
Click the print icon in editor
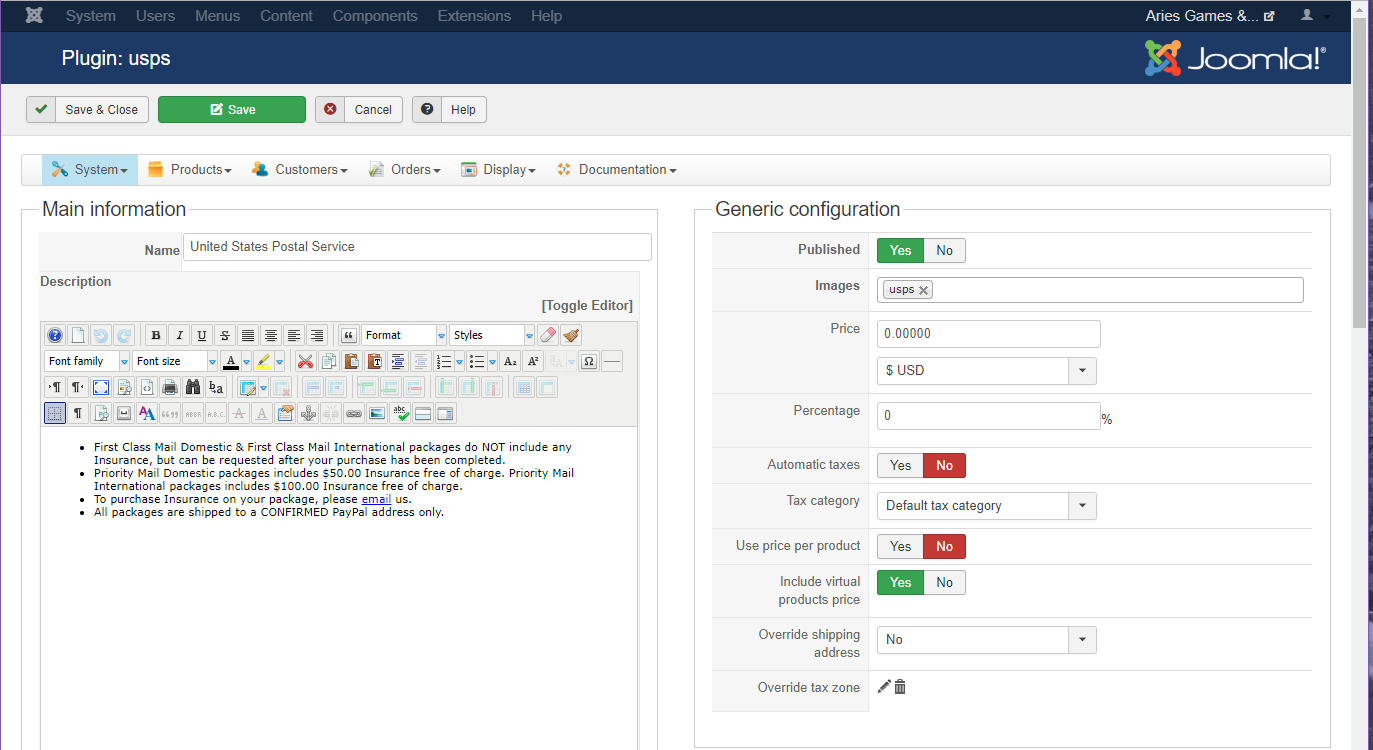(170, 387)
